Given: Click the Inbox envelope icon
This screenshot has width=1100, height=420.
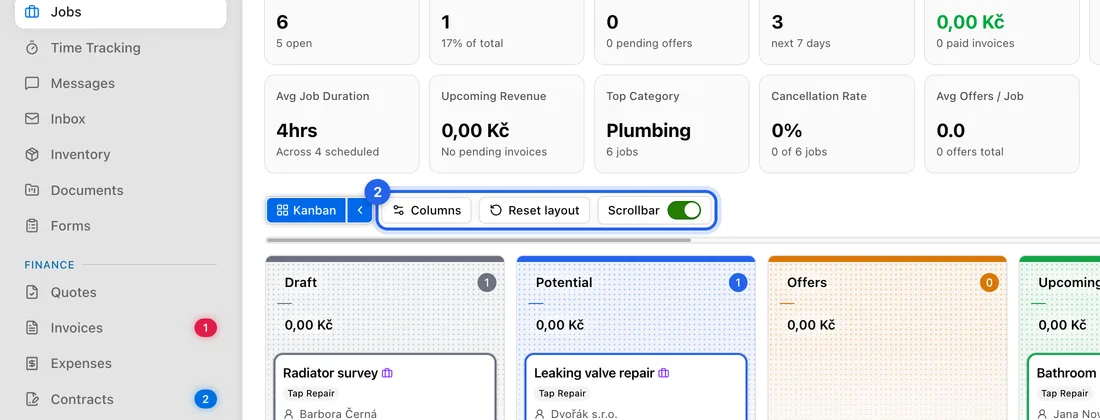Looking at the screenshot, I should 32,119.
